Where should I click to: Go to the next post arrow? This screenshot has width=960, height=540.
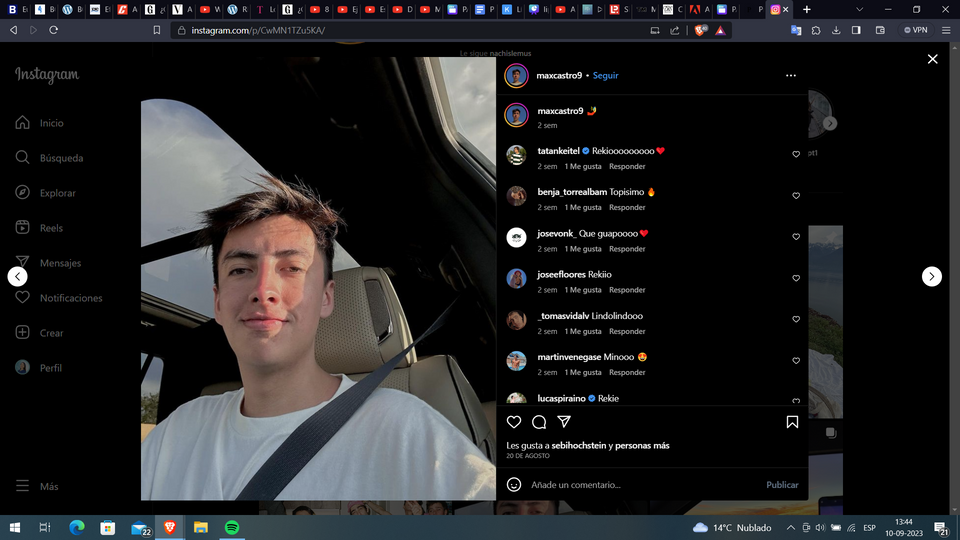(931, 276)
